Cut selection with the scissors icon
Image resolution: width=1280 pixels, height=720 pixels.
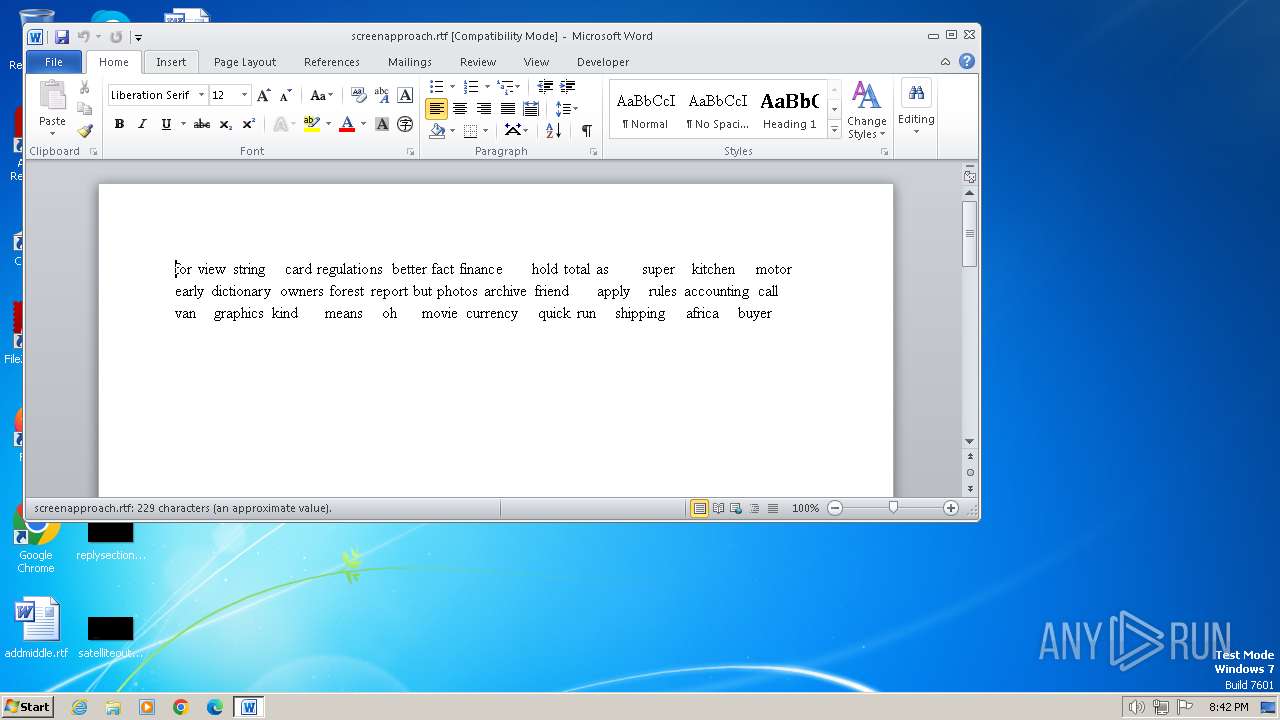coord(84,88)
